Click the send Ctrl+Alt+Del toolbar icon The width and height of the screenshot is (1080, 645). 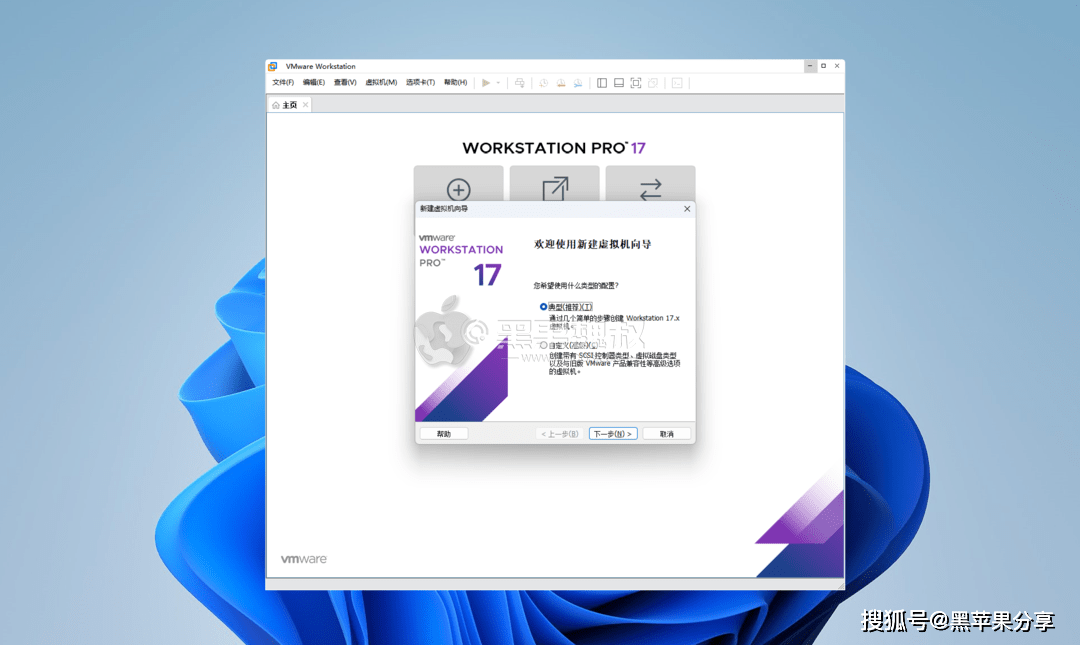[519, 83]
